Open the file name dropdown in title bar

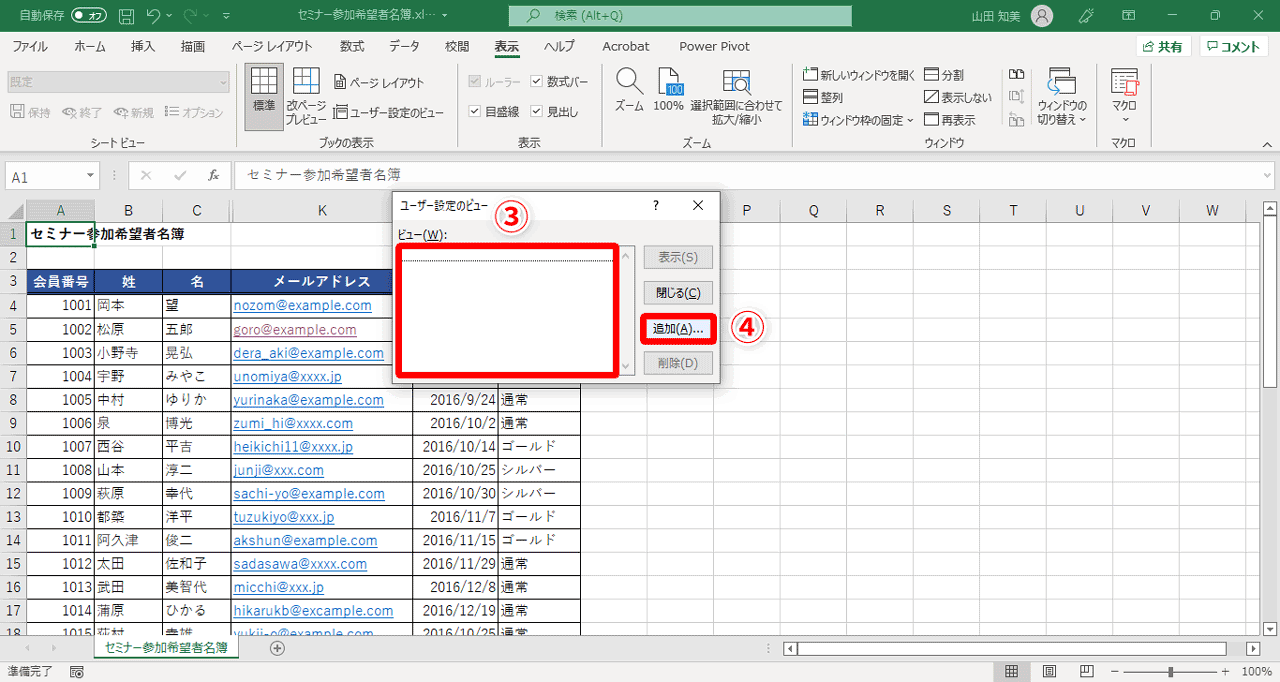pos(443,16)
